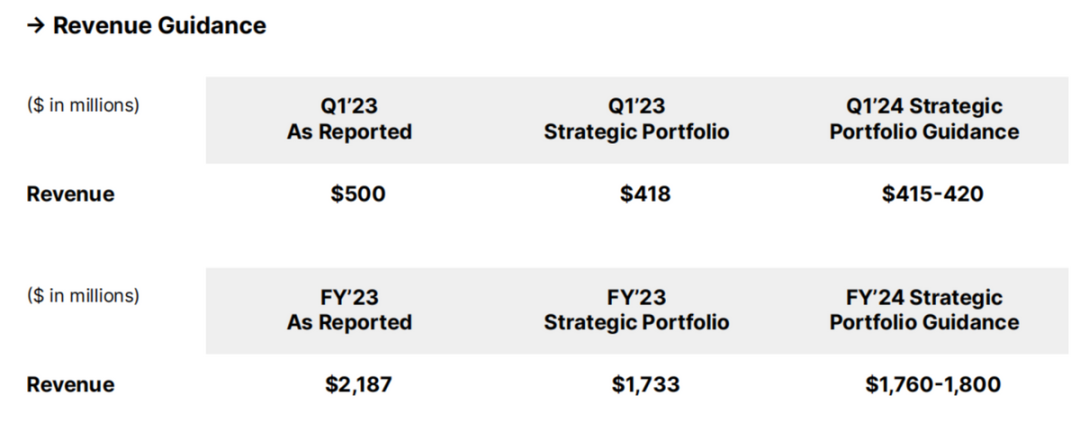Select the FY'24 Strategic Portfolio Guidance header
1080x441 pixels.
tap(924, 310)
